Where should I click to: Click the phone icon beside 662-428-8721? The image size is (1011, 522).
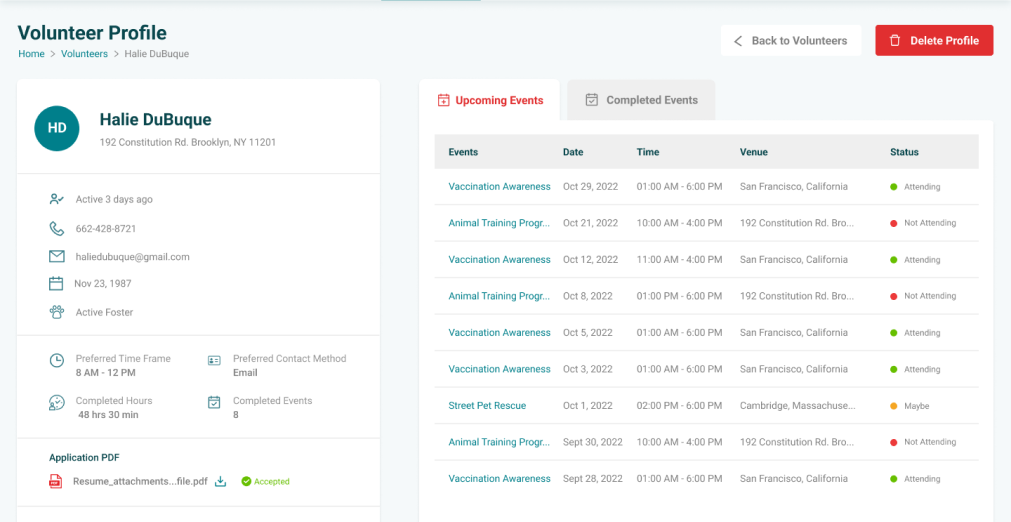(57, 229)
